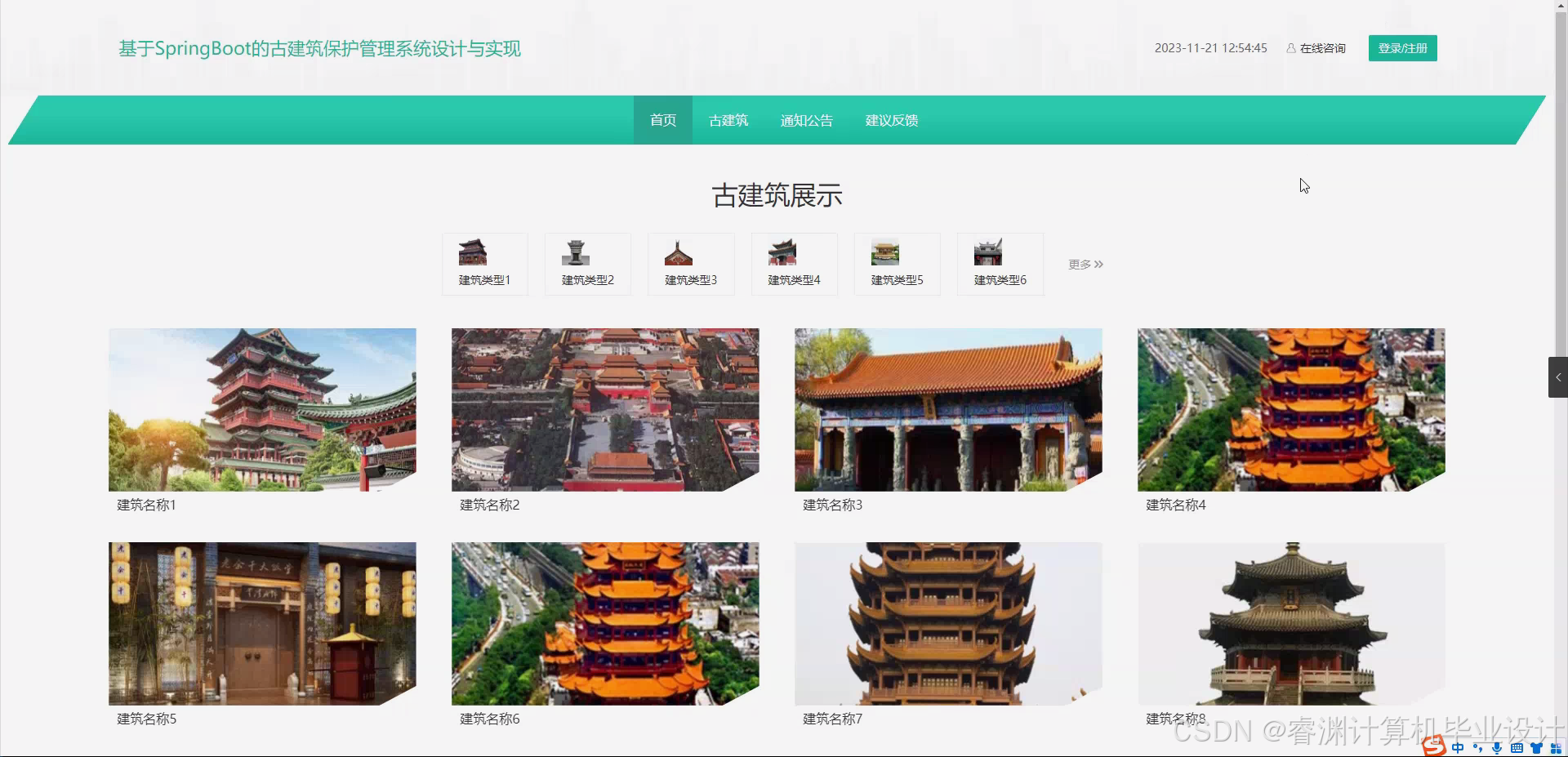Open the 建筑名称6 tower photo
Image resolution: width=1568 pixels, height=757 pixels.
click(605, 624)
